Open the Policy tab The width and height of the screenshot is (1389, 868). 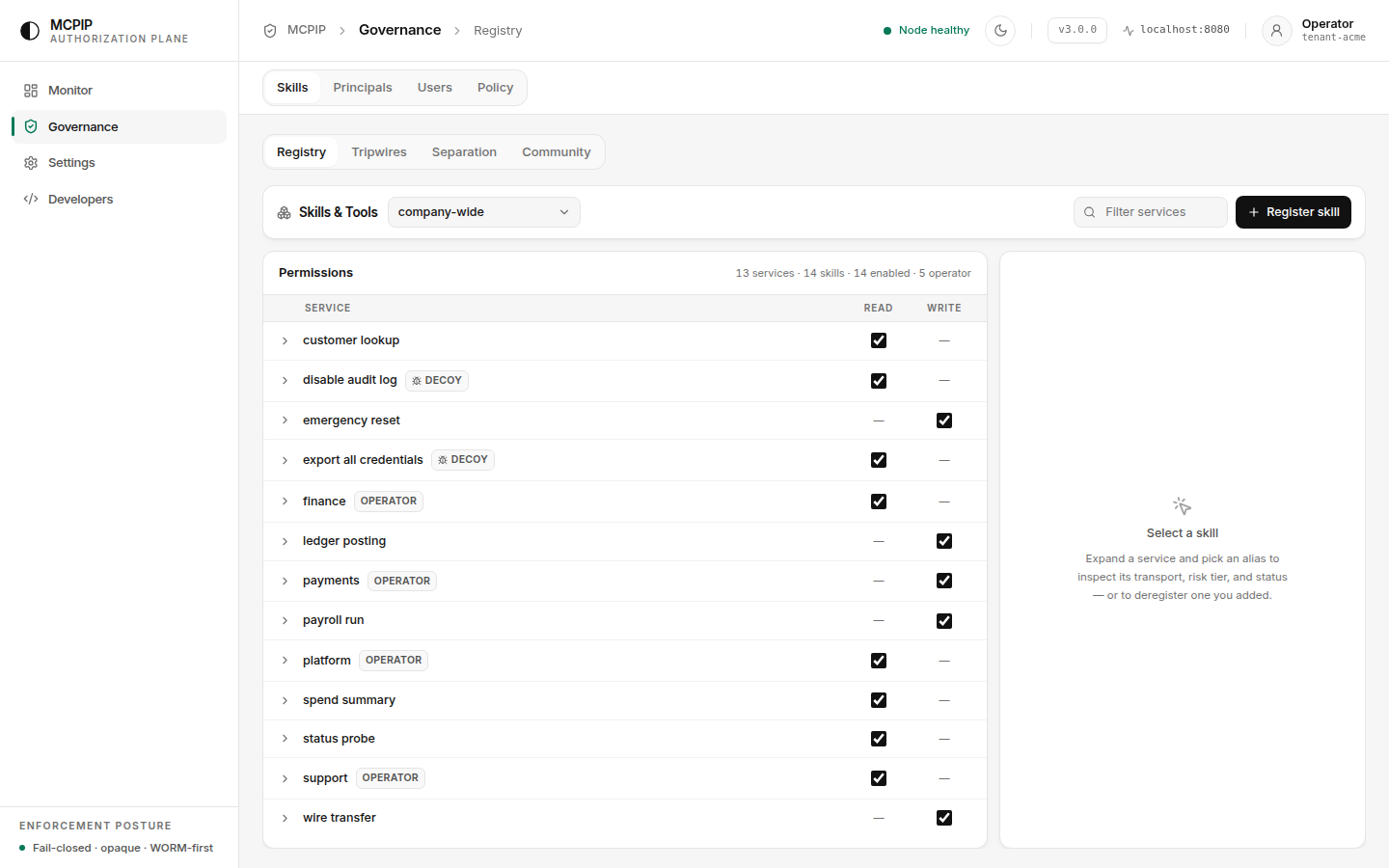(495, 88)
